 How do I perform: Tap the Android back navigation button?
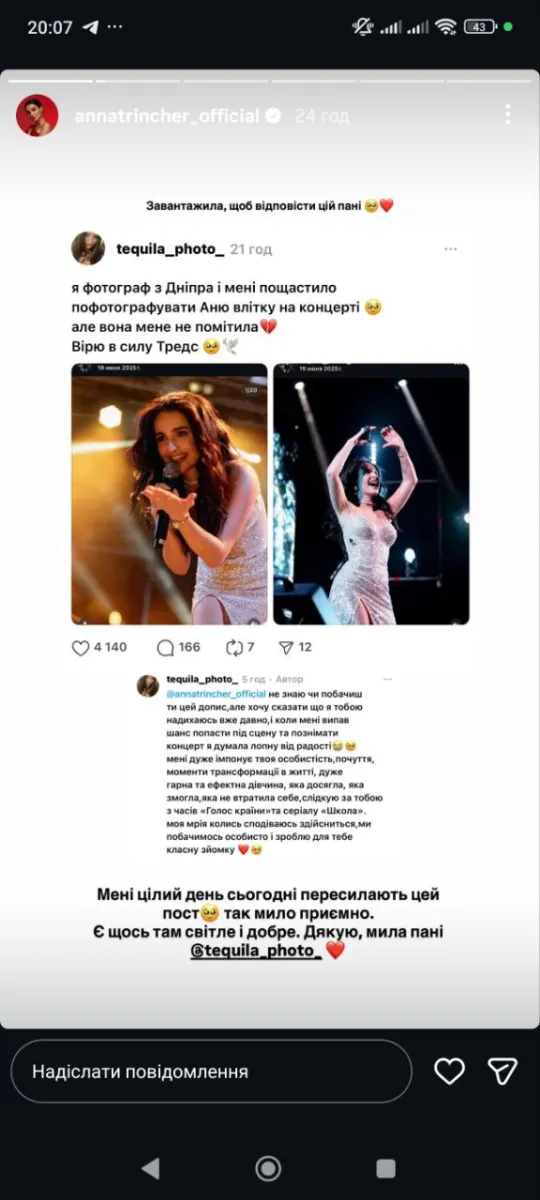tap(151, 1167)
